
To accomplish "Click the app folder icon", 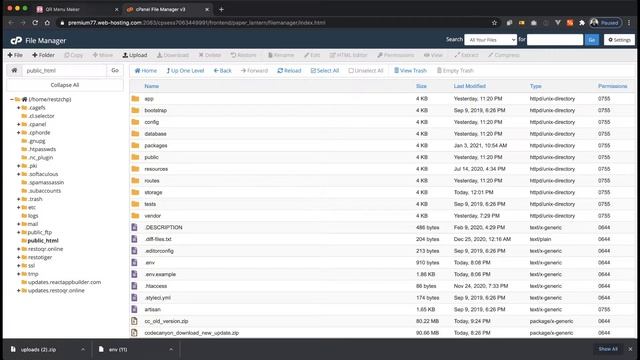I will (x=136, y=99).
